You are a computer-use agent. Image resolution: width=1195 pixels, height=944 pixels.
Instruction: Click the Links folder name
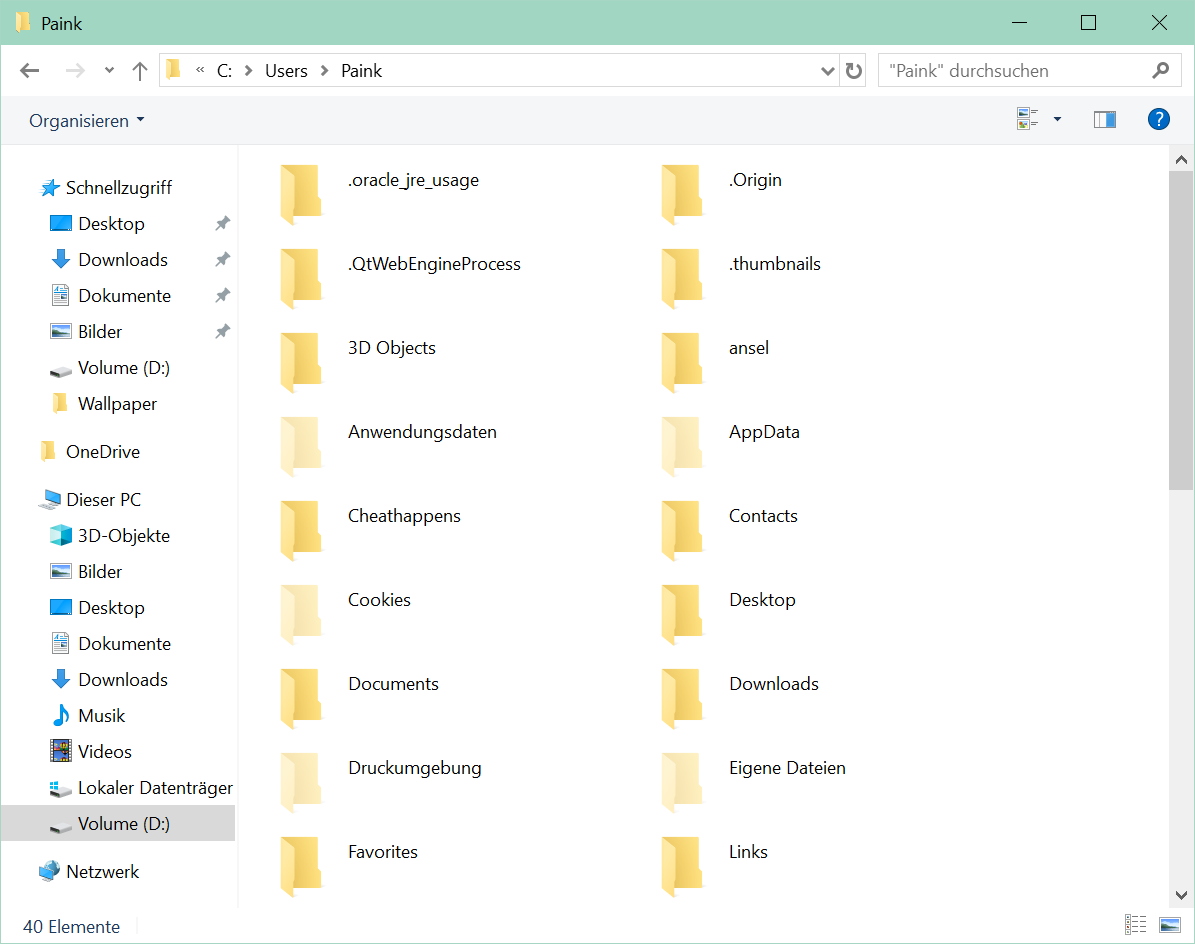pyautogui.click(x=748, y=852)
